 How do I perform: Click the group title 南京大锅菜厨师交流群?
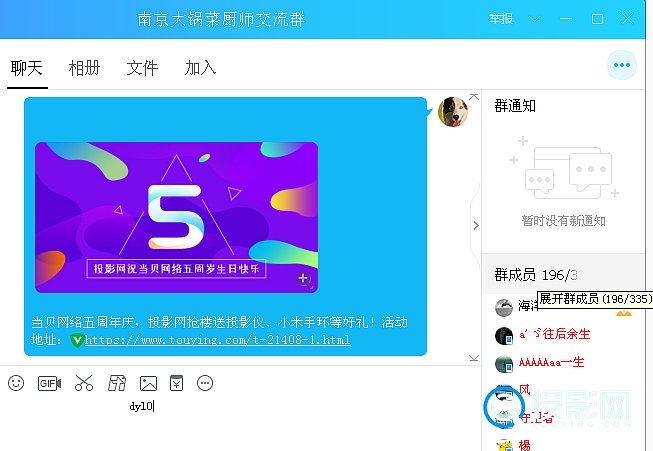click(222, 20)
